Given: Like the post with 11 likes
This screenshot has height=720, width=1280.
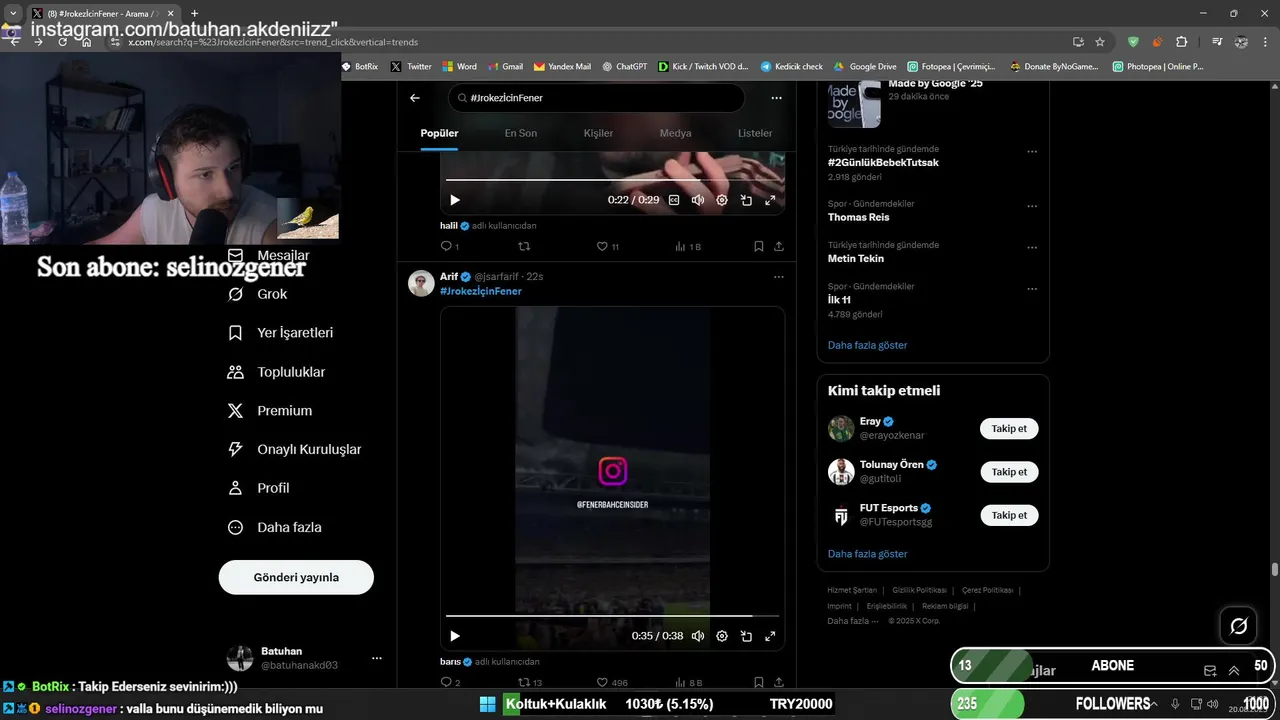Looking at the screenshot, I should [608, 246].
